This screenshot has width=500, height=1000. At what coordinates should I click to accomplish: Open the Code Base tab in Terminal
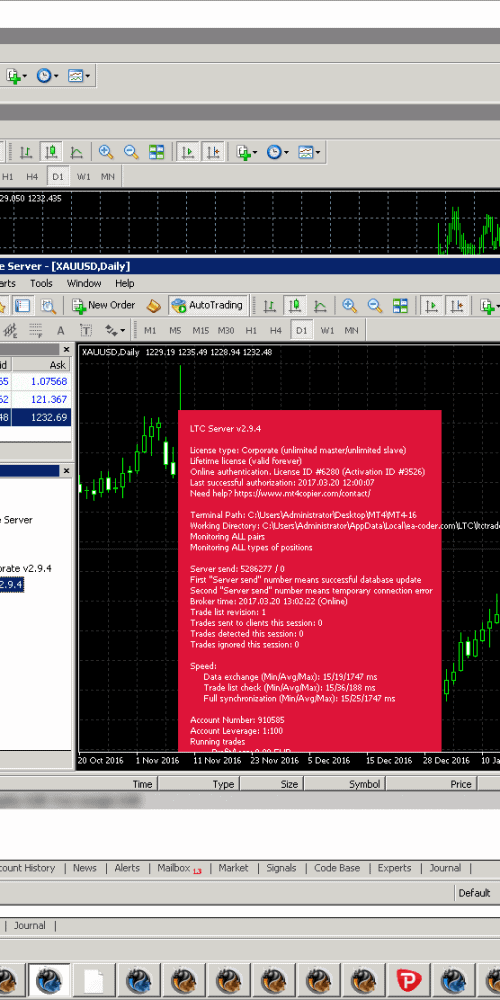pos(337,868)
